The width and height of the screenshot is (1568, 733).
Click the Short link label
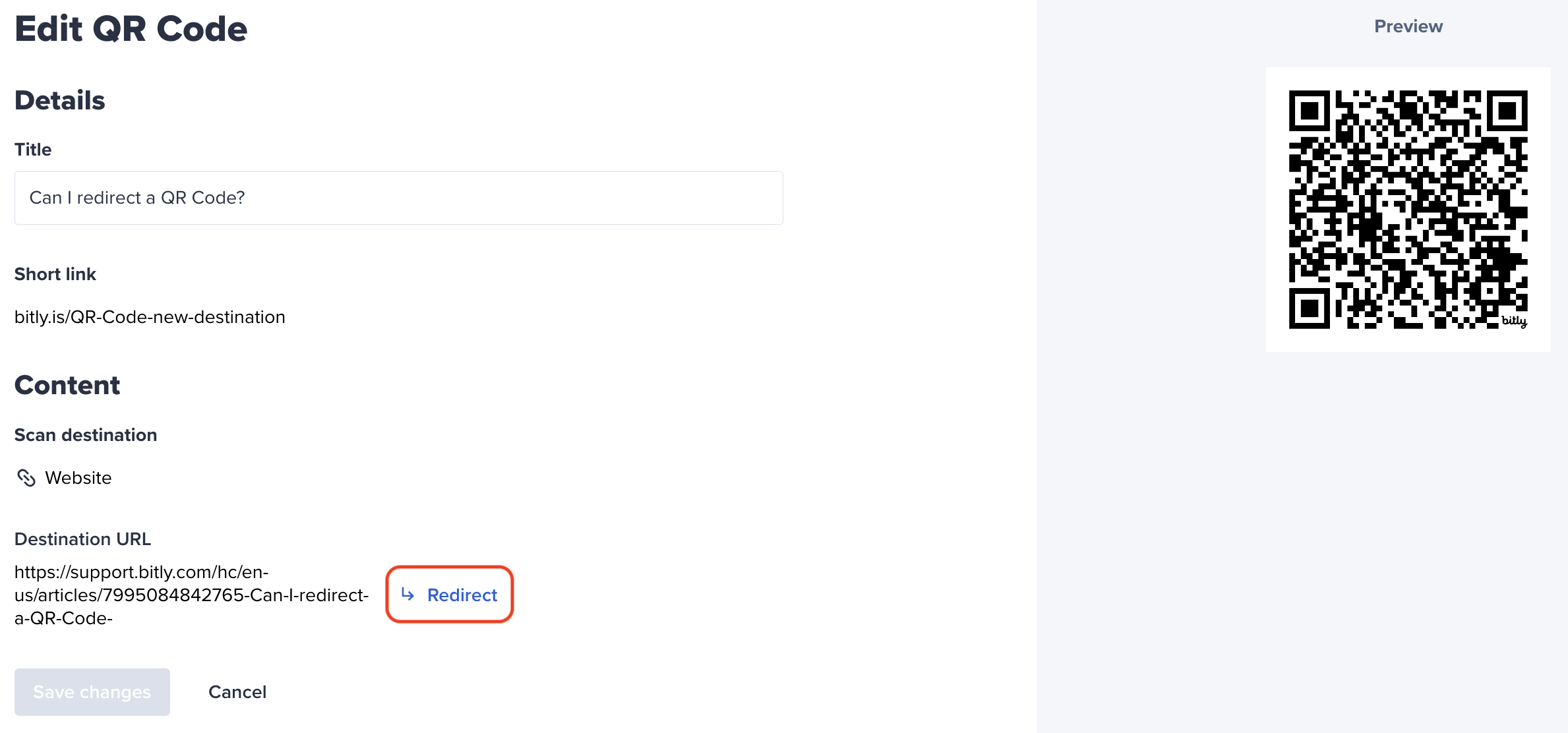[x=55, y=274]
